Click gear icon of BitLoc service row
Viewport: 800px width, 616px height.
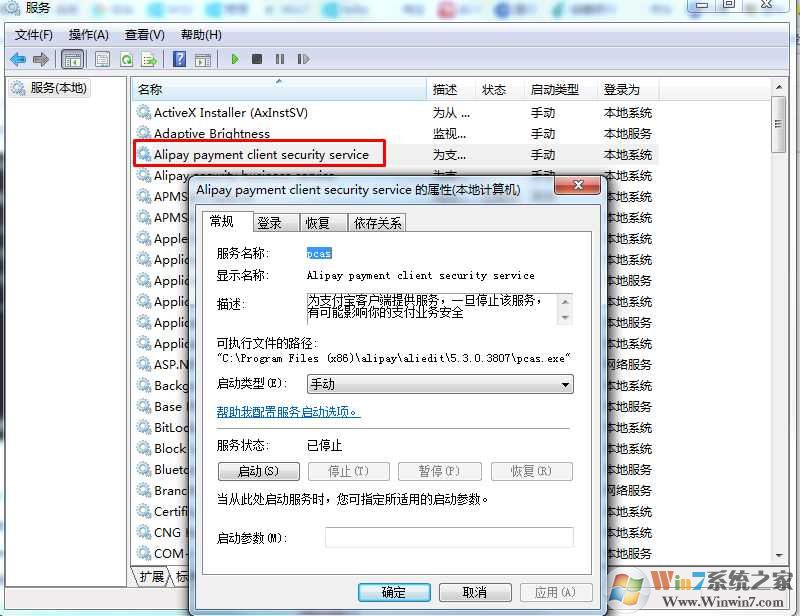(144, 427)
